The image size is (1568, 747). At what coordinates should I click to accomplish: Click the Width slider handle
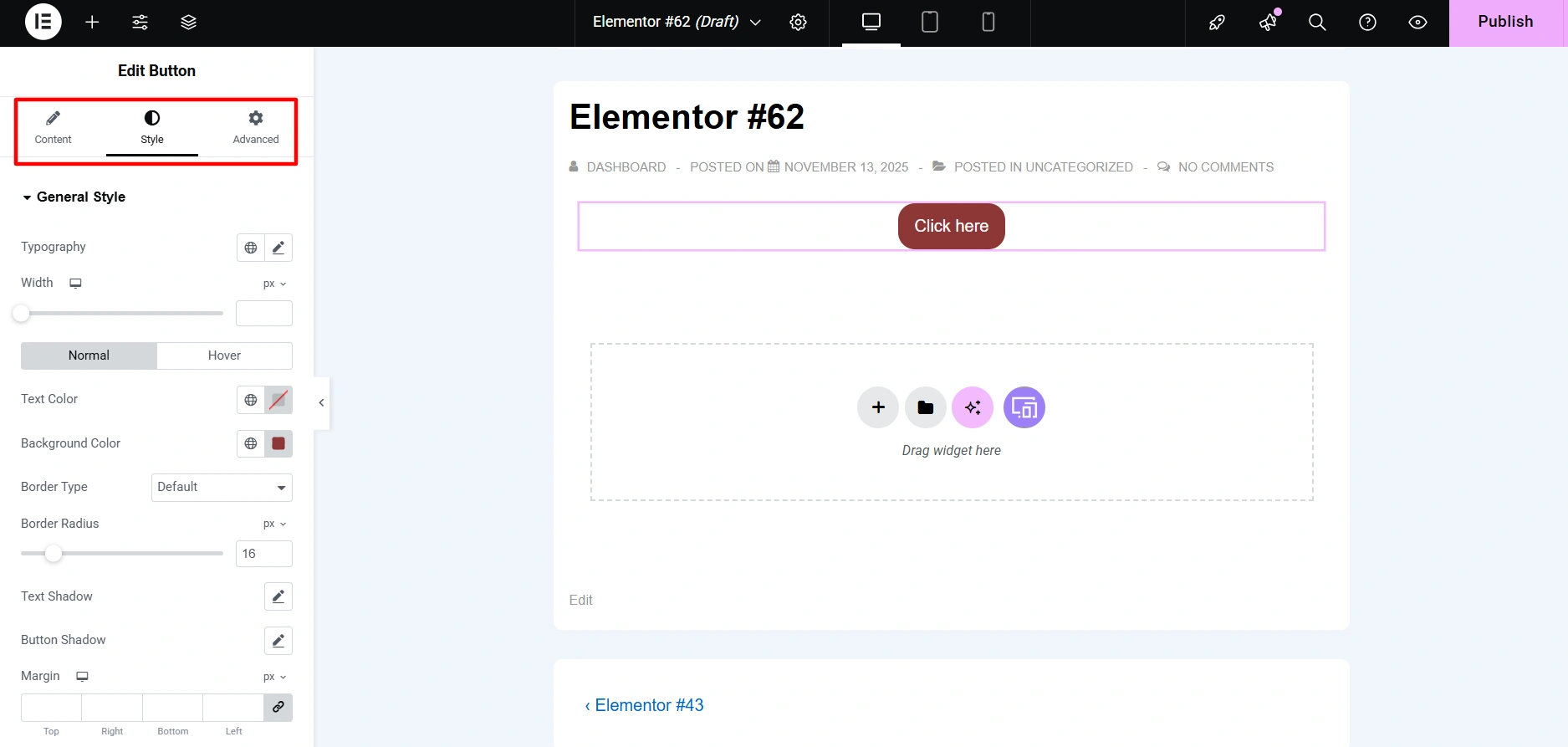[21, 314]
